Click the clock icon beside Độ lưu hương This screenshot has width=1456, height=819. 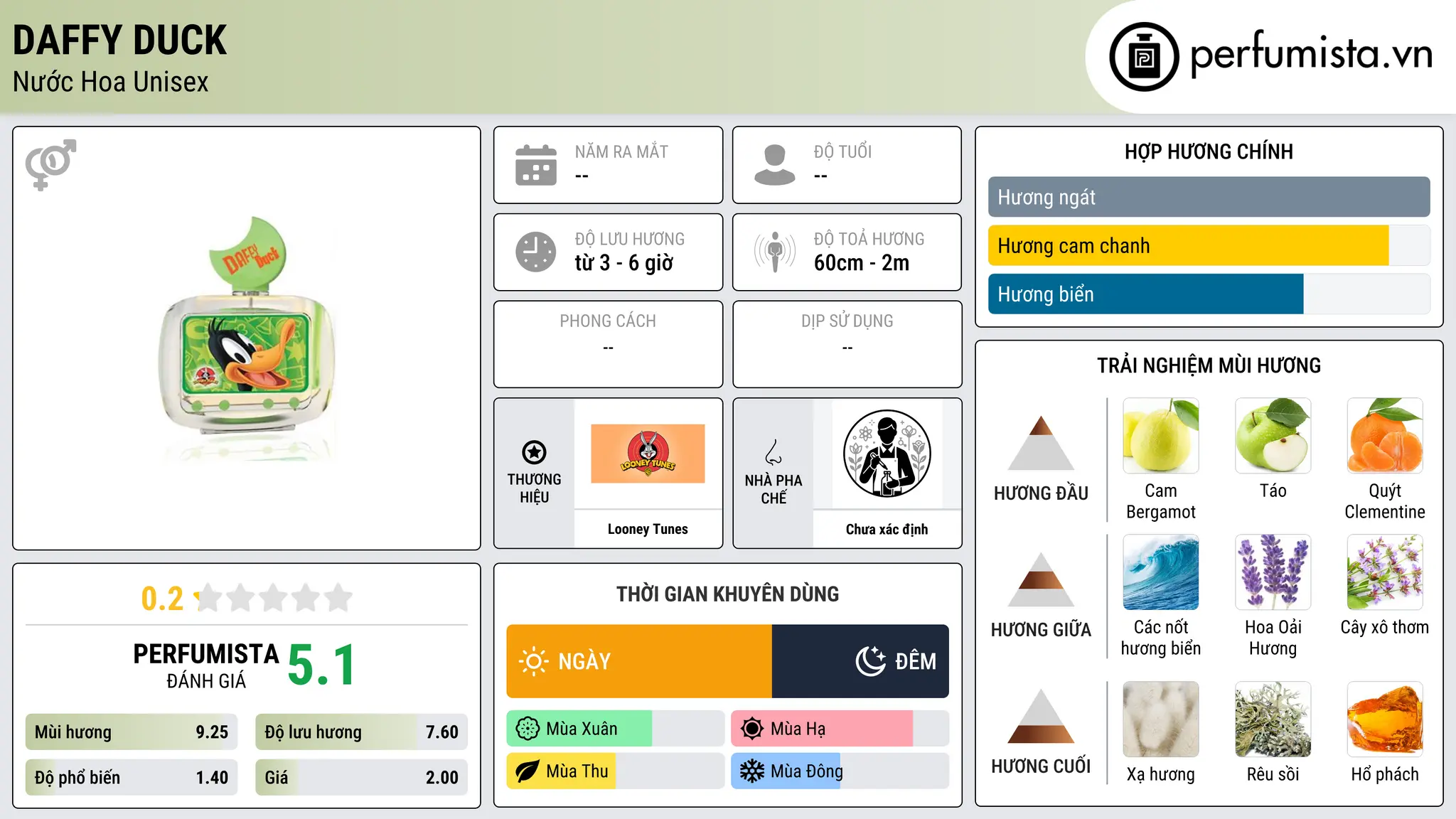[x=536, y=252]
